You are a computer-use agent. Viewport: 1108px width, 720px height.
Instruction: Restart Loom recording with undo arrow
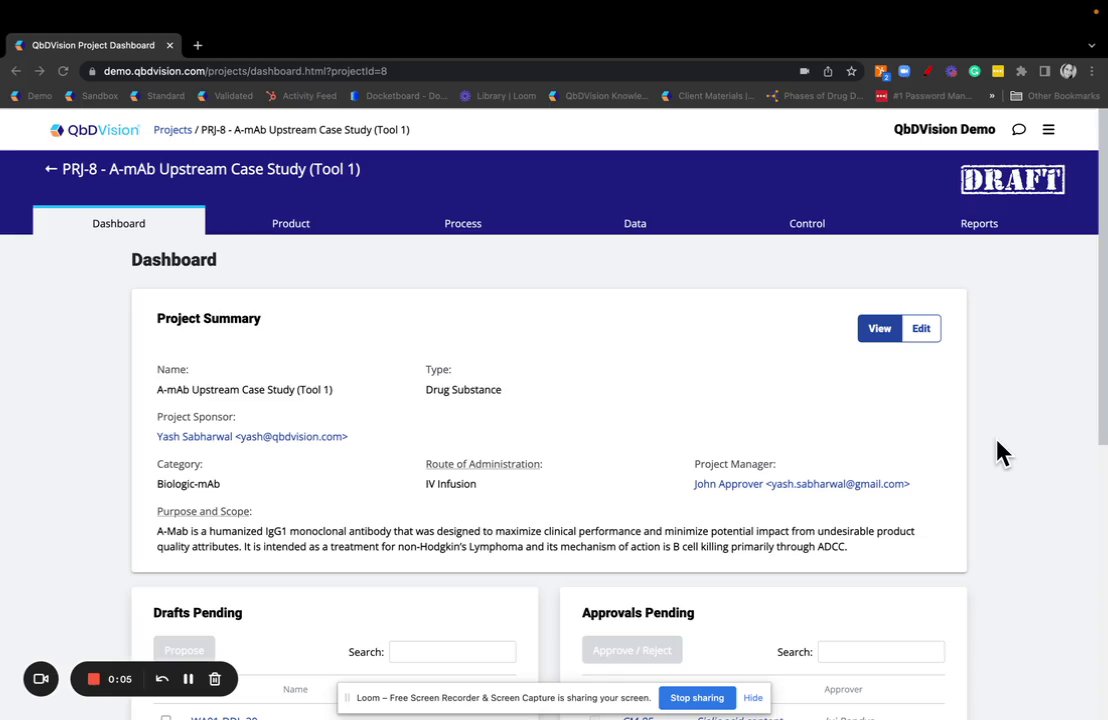(162, 679)
